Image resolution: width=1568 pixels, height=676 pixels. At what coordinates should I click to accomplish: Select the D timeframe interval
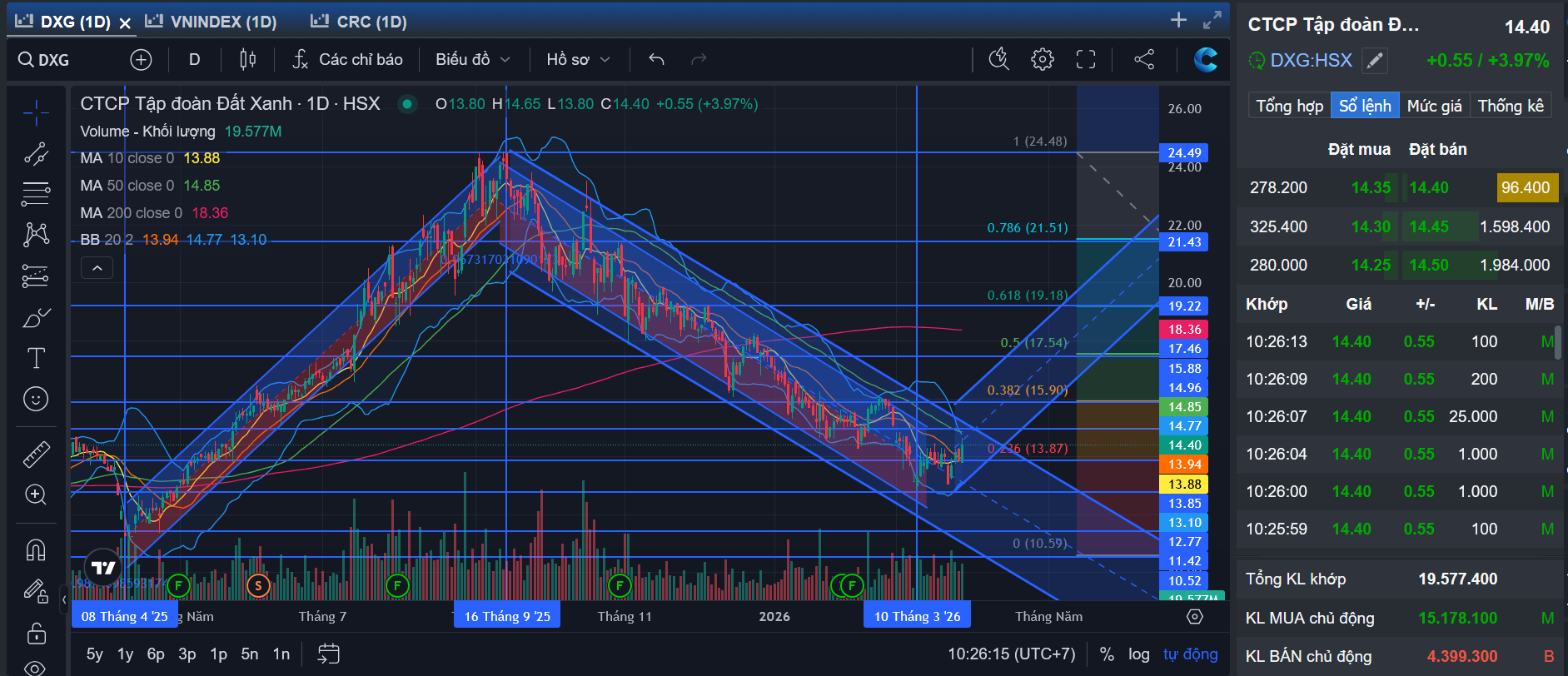(x=194, y=59)
